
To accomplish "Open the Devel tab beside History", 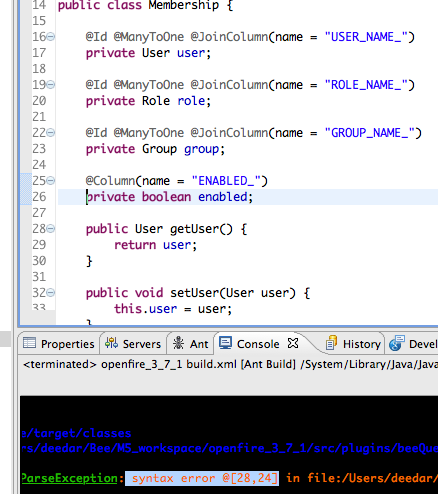I will 413,344.
